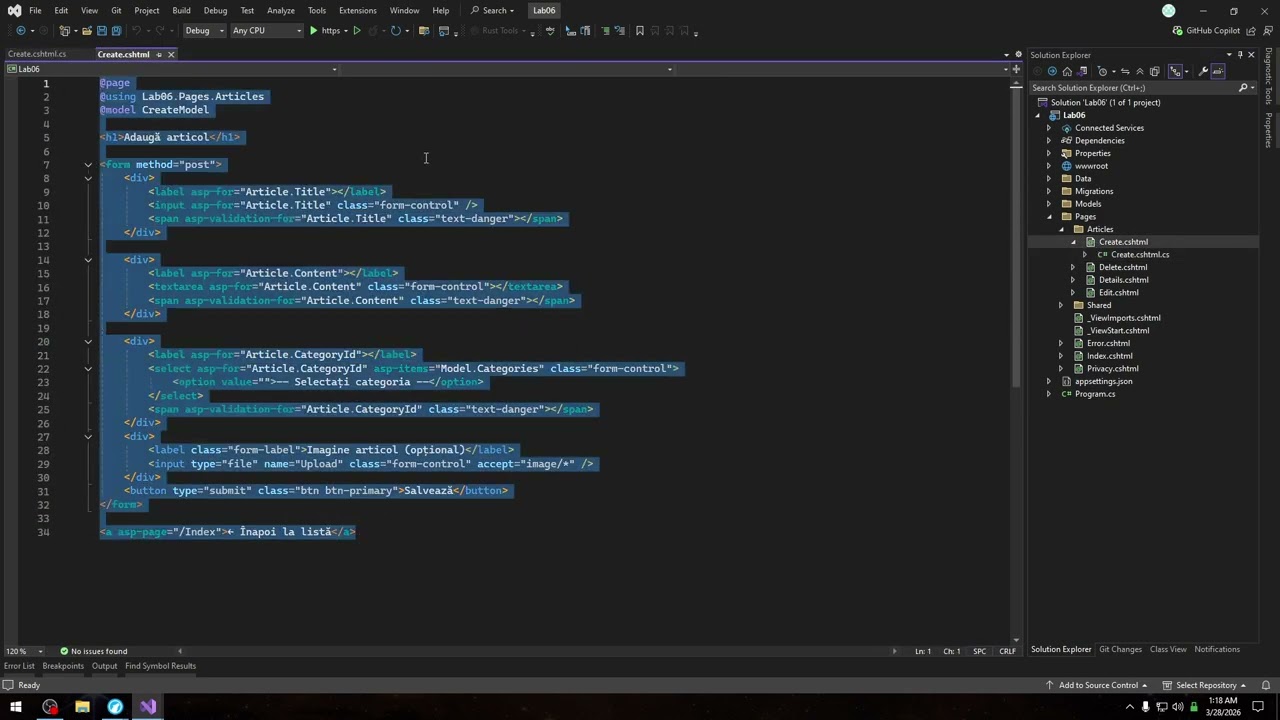Screen dimensions: 1280x720
Task: Open Any CPU platform dropdown
Action: coord(266,31)
